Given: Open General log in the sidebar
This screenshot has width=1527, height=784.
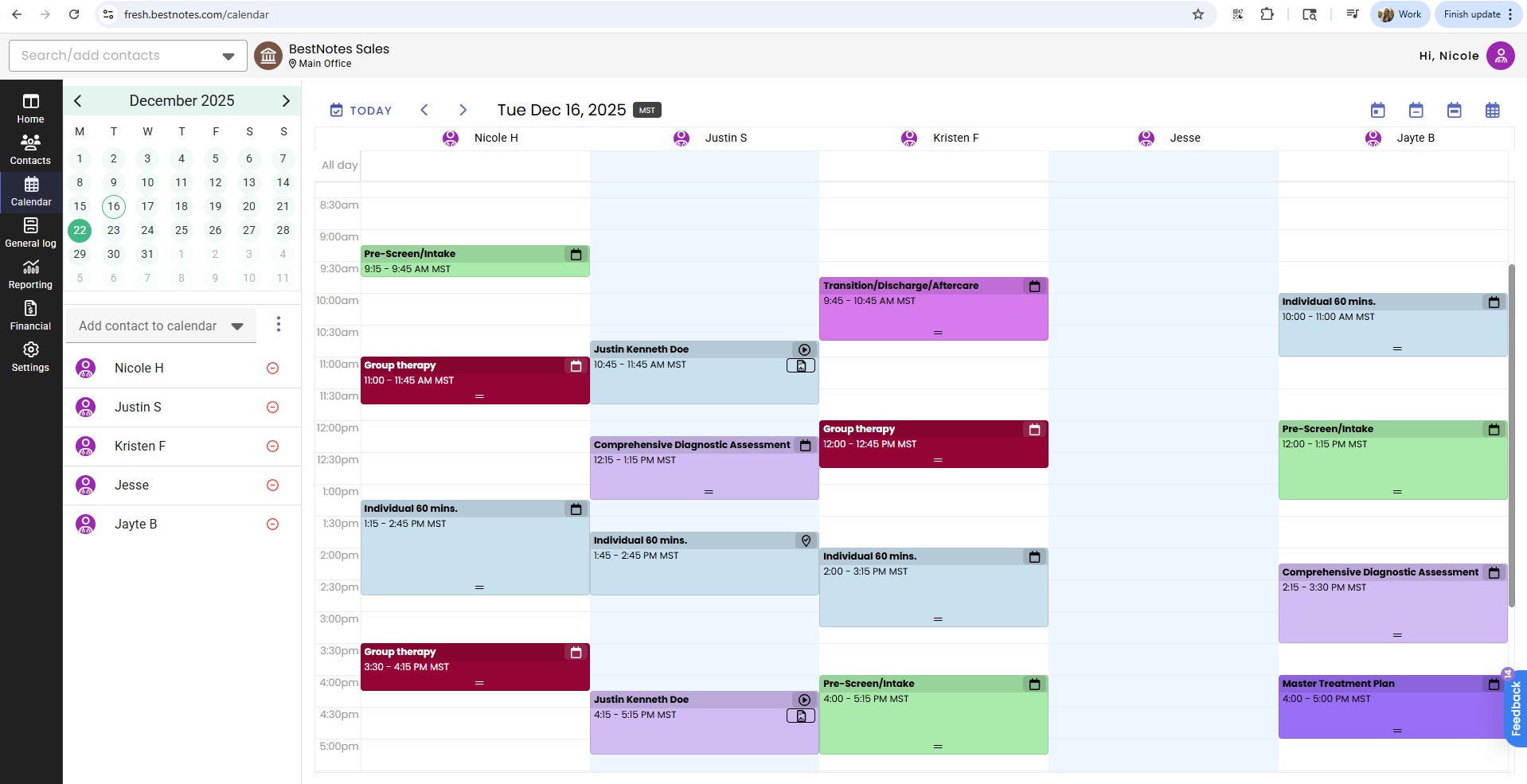Looking at the screenshot, I should 30,233.
